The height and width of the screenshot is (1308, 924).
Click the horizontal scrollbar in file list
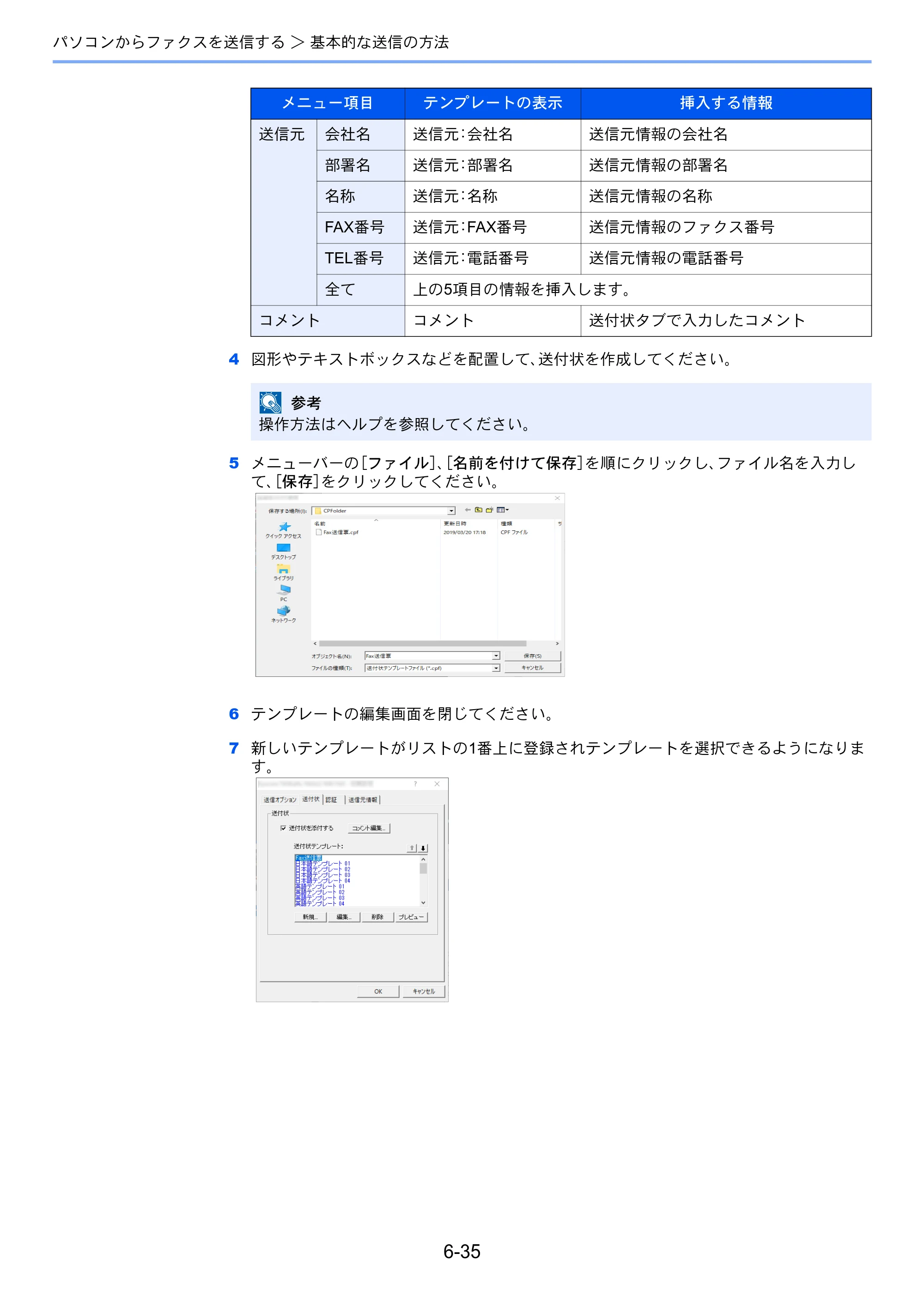pyautogui.click(x=423, y=643)
